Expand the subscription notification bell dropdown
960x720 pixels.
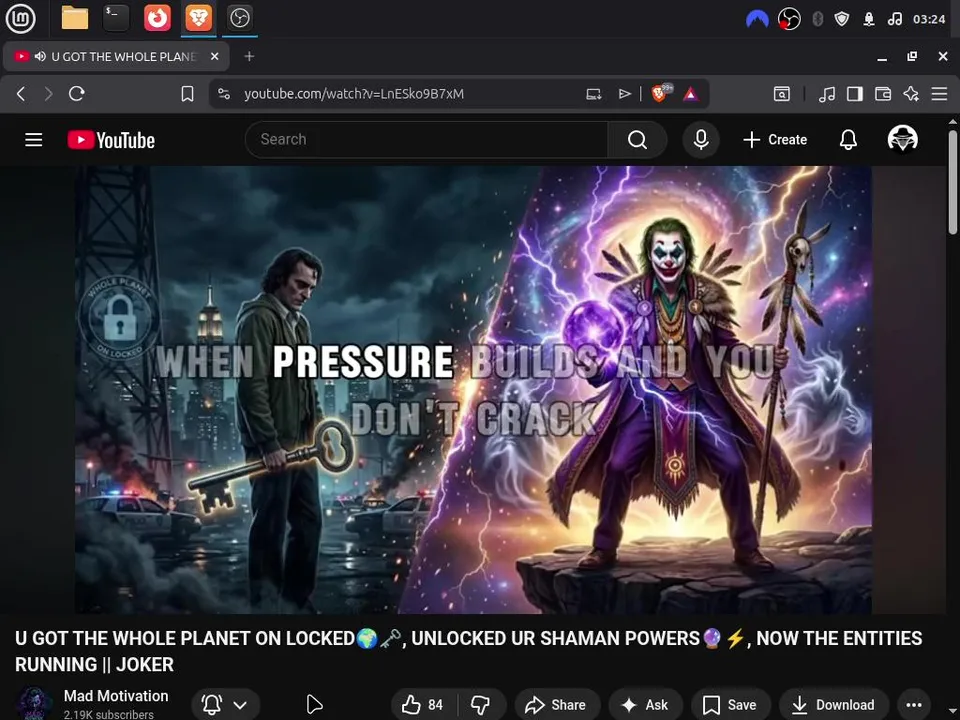click(x=225, y=705)
